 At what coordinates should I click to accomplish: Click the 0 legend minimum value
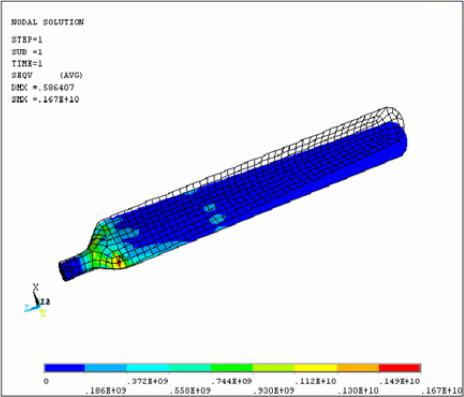coord(46,381)
